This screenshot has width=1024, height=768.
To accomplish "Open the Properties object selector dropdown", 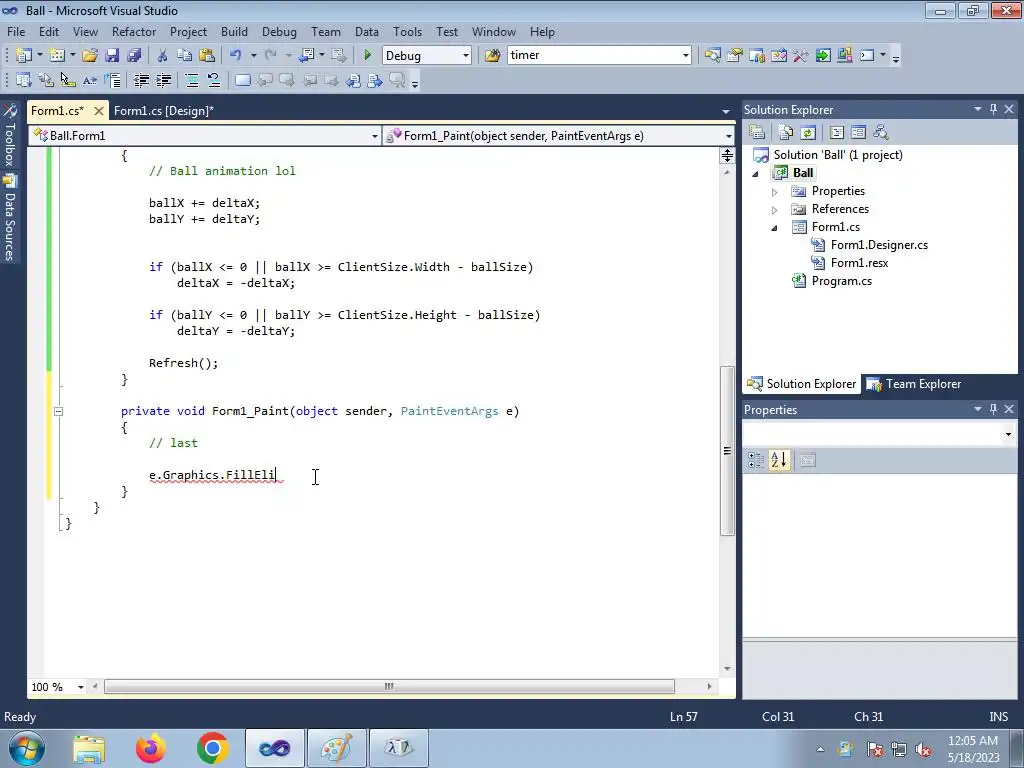I will pos(1008,434).
